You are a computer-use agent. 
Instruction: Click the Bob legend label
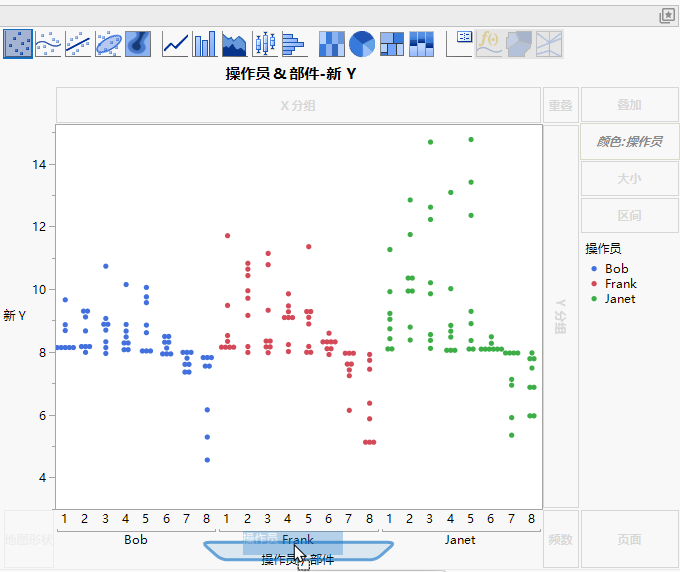617,269
